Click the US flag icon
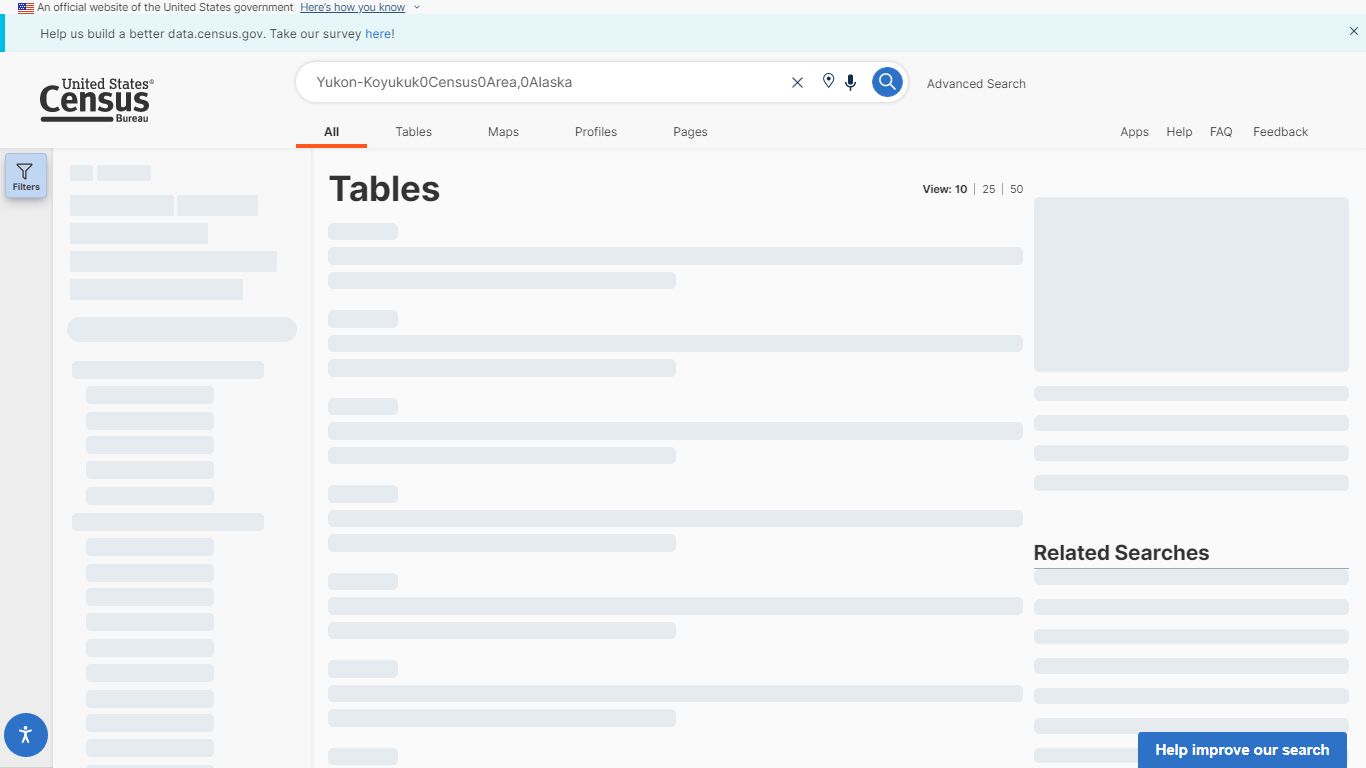 pyautogui.click(x=26, y=7)
